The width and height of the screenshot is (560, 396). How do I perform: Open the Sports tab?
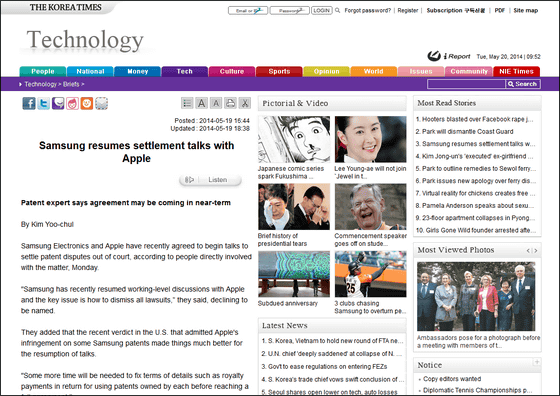tap(279, 71)
